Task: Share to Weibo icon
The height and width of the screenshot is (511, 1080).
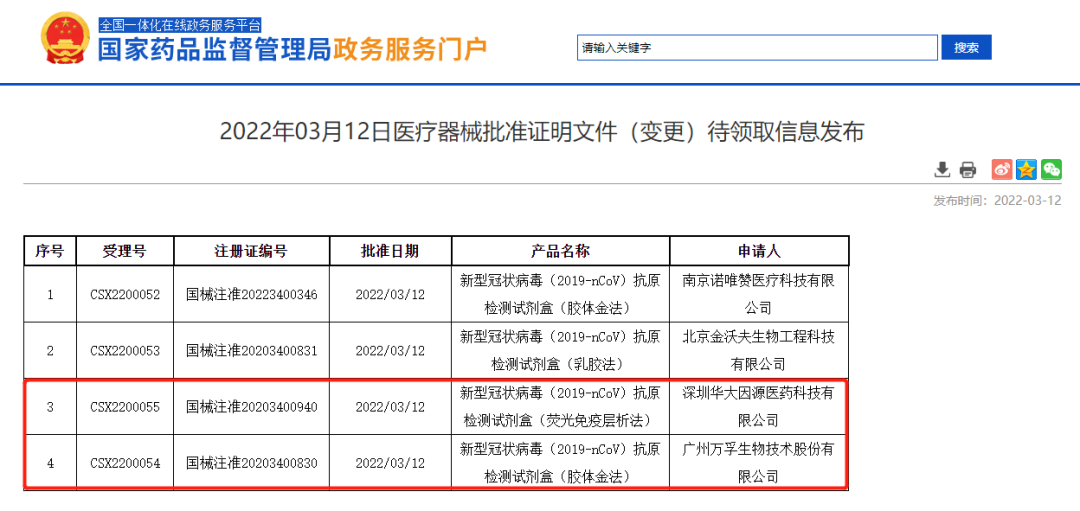Action: [x=1001, y=169]
